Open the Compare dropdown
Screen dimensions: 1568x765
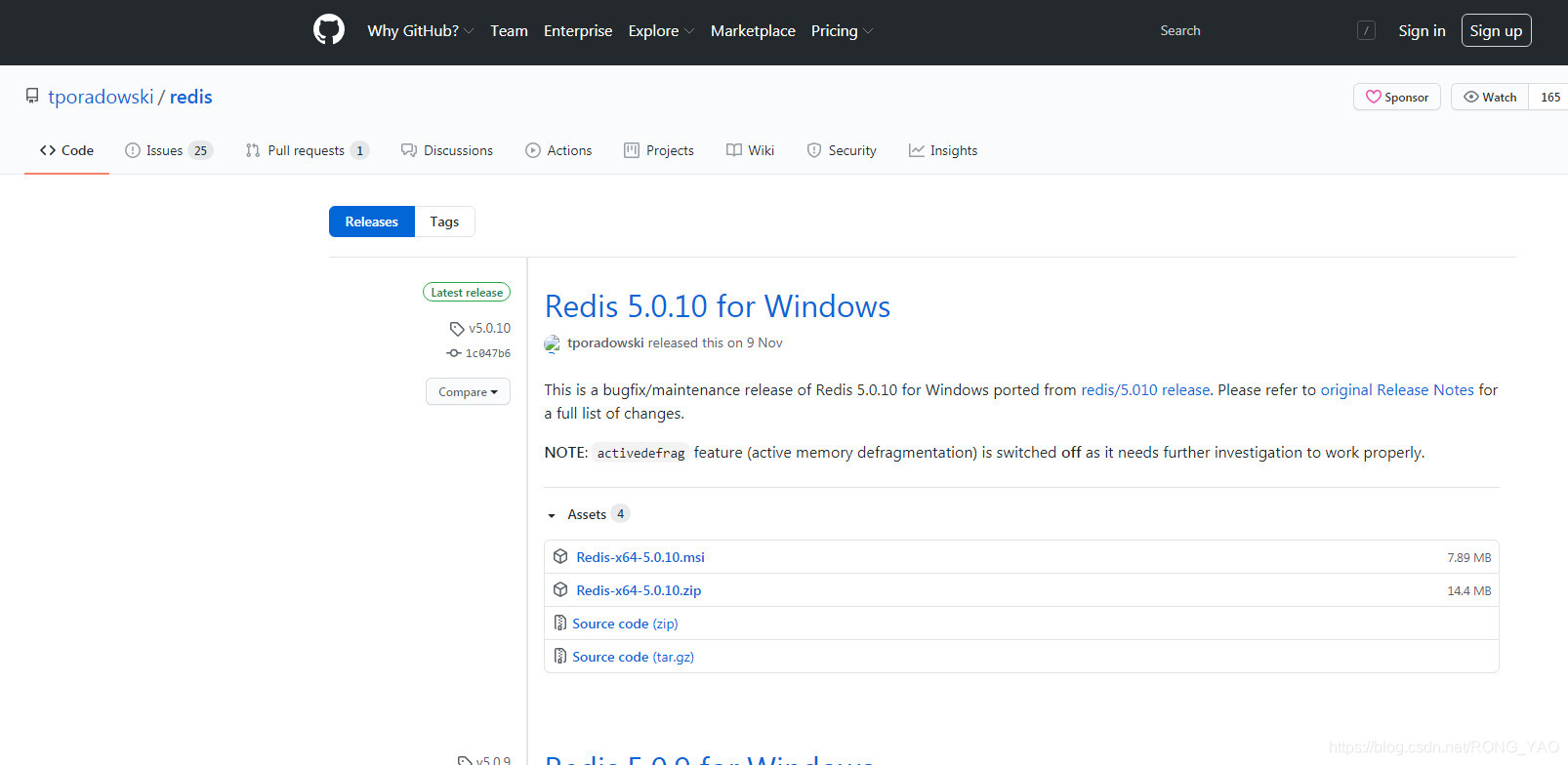click(x=468, y=391)
